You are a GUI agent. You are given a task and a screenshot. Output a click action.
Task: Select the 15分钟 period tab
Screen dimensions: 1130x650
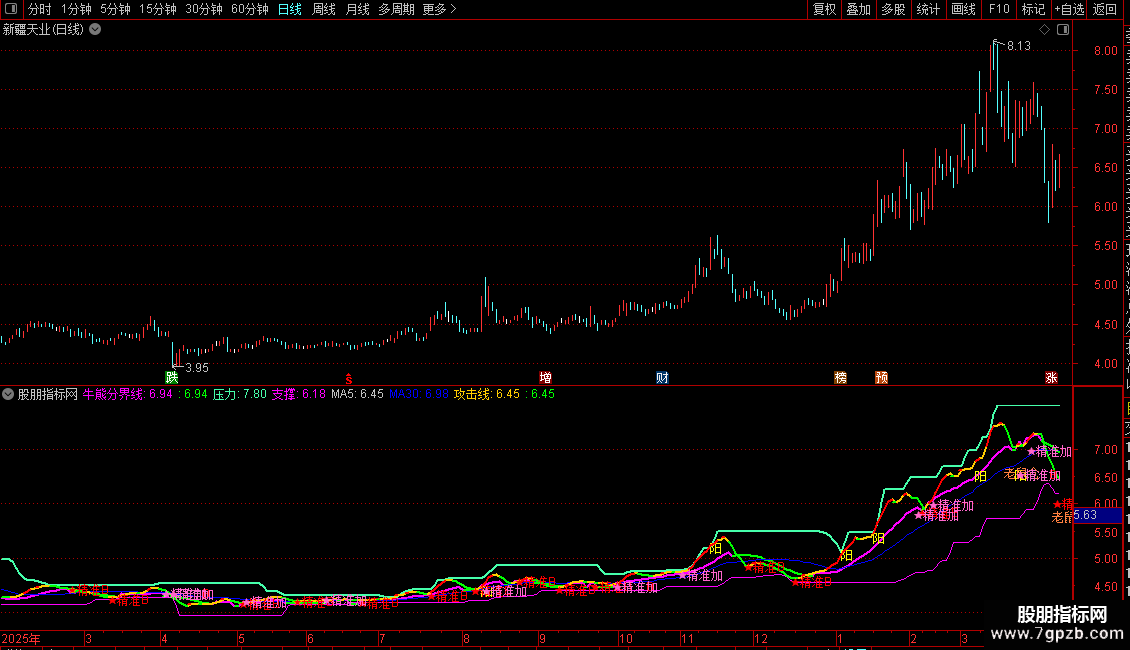coord(158,9)
